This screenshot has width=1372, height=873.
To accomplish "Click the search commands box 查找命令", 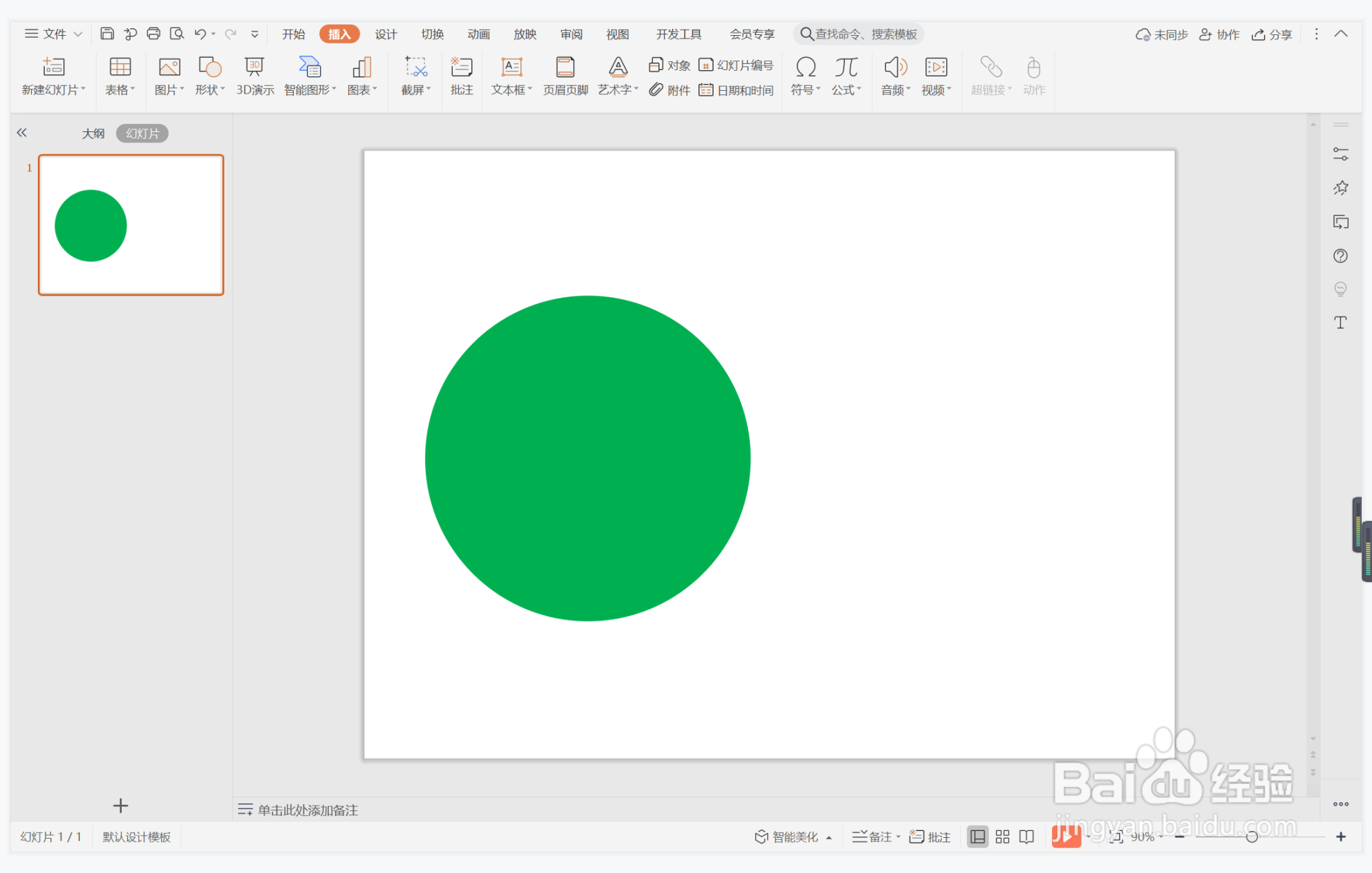I will pyautogui.click(x=859, y=34).
